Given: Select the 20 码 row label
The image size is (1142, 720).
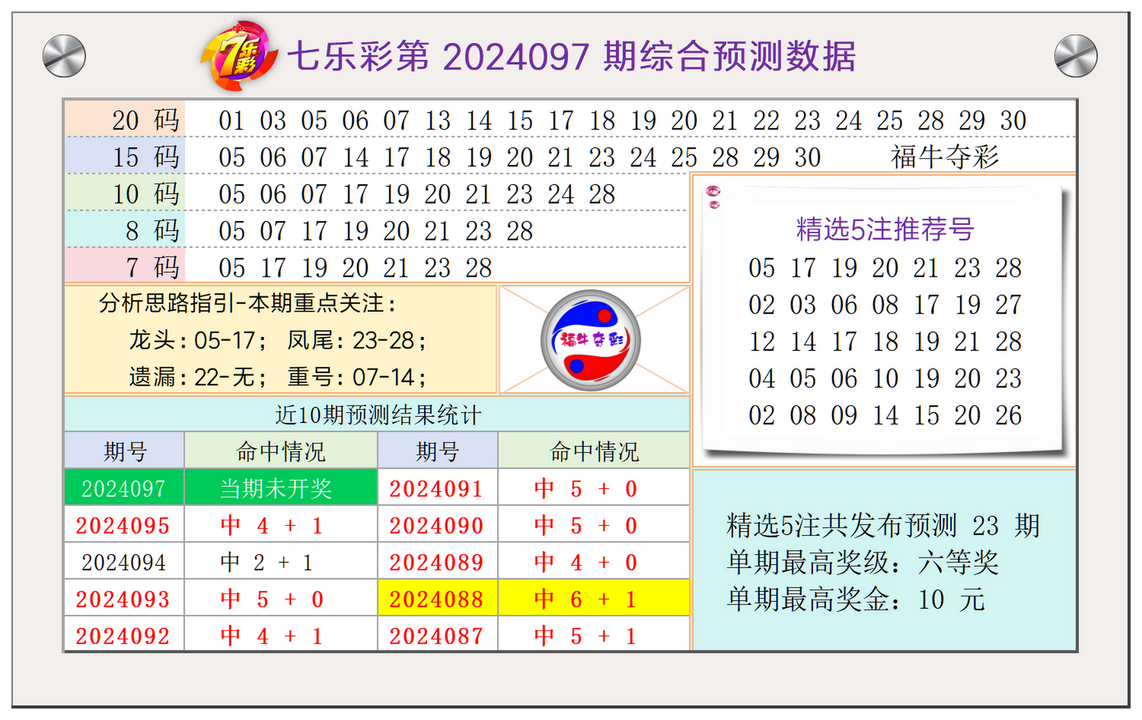Looking at the screenshot, I should click(x=125, y=119).
